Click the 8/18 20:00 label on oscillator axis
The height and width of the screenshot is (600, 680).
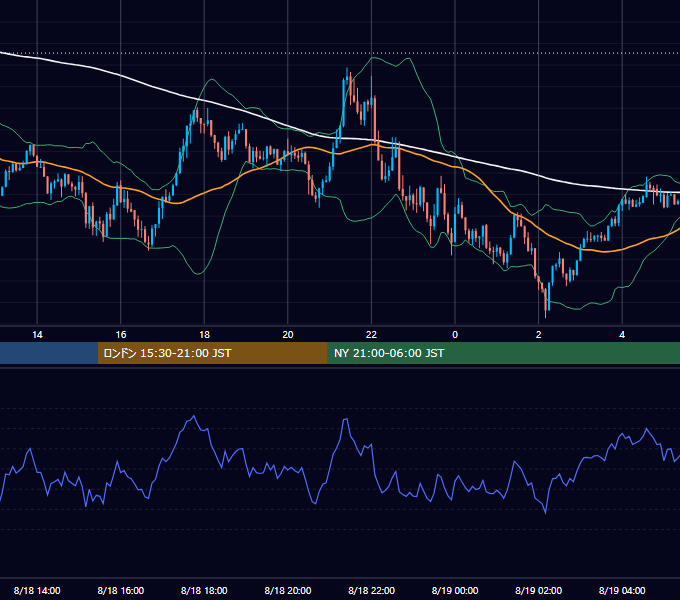pyautogui.click(x=288, y=590)
